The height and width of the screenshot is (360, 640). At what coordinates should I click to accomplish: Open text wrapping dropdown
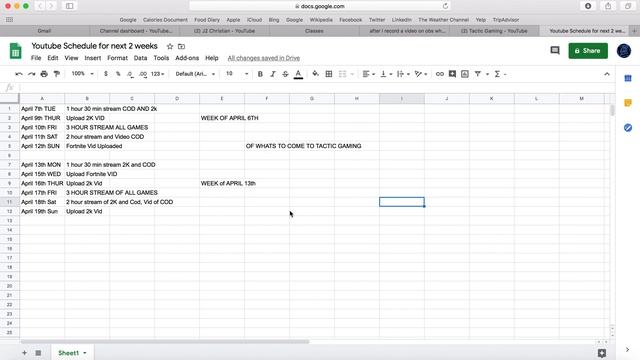coord(403,74)
